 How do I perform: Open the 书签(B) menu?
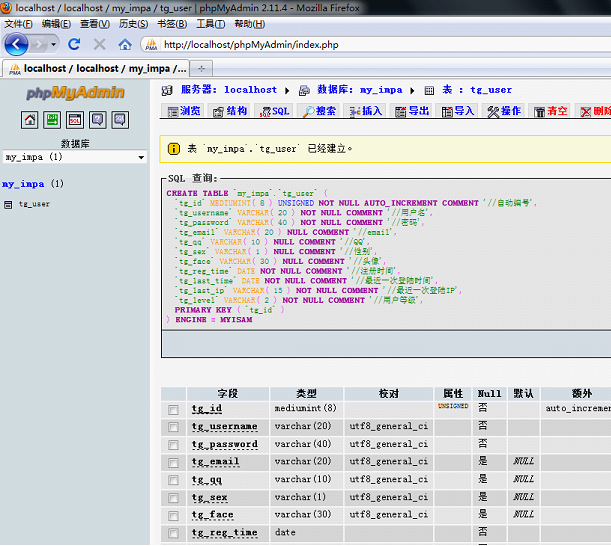172,24
